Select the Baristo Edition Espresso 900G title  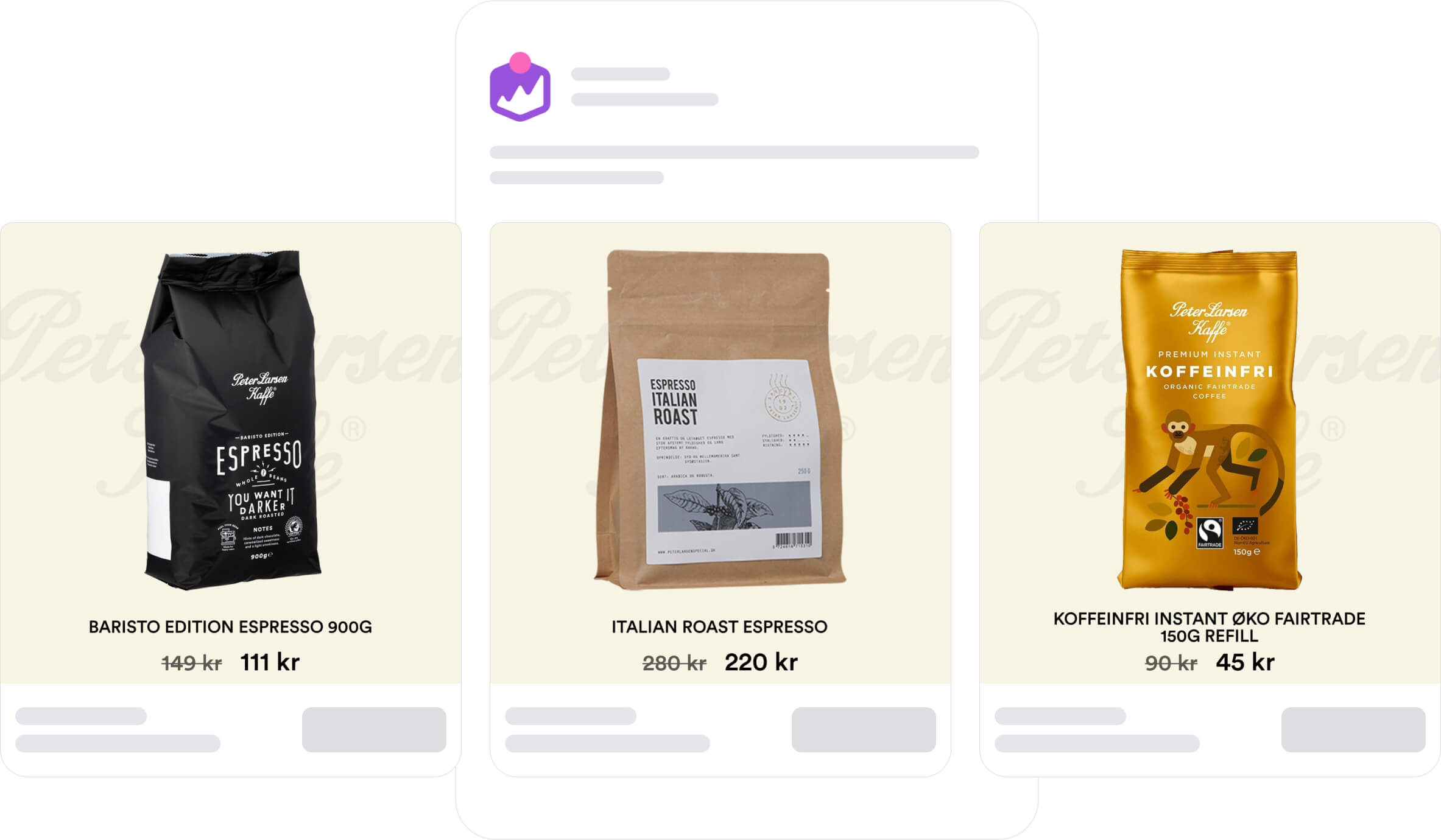(x=230, y=627)
